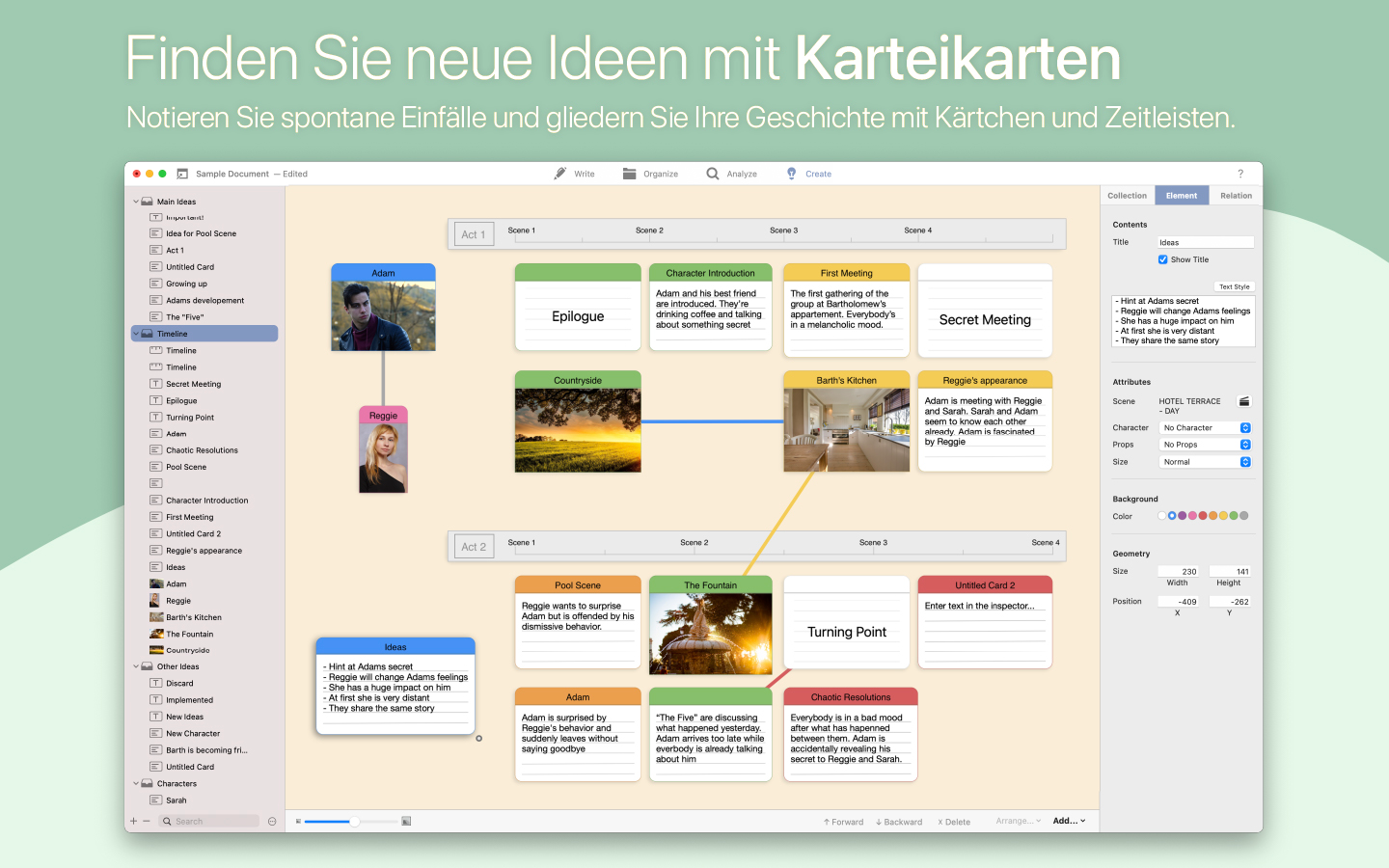Choose the red background color swatch

pos(1203,516)
